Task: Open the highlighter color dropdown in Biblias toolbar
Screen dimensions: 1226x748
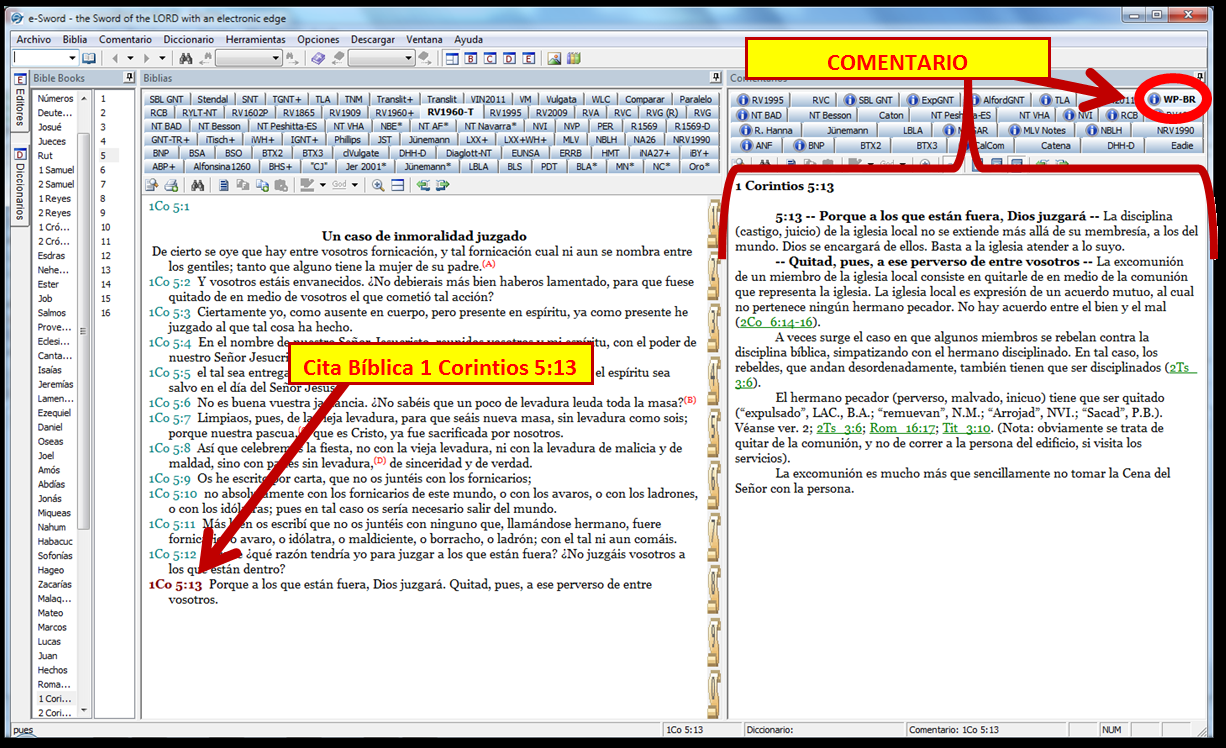Action: tap(323, 186)
